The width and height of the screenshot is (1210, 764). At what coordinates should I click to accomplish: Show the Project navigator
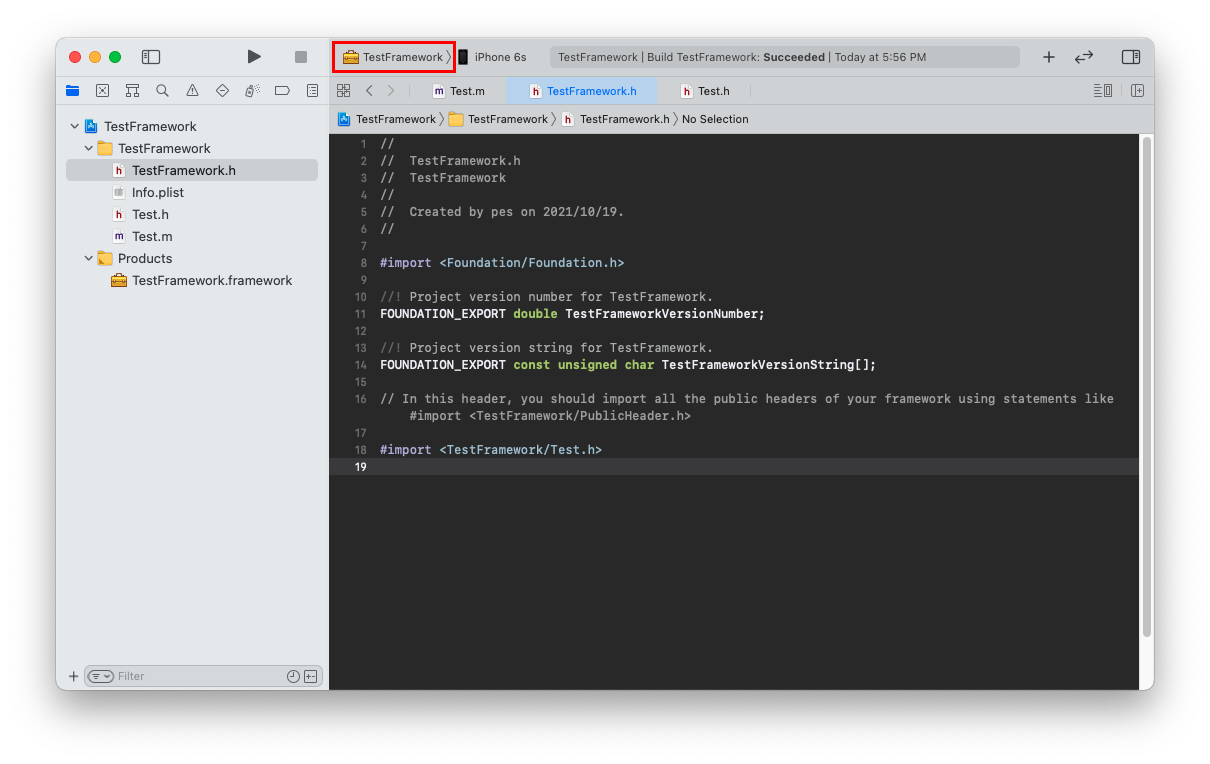pyautogui.click(x=72, y=90)
